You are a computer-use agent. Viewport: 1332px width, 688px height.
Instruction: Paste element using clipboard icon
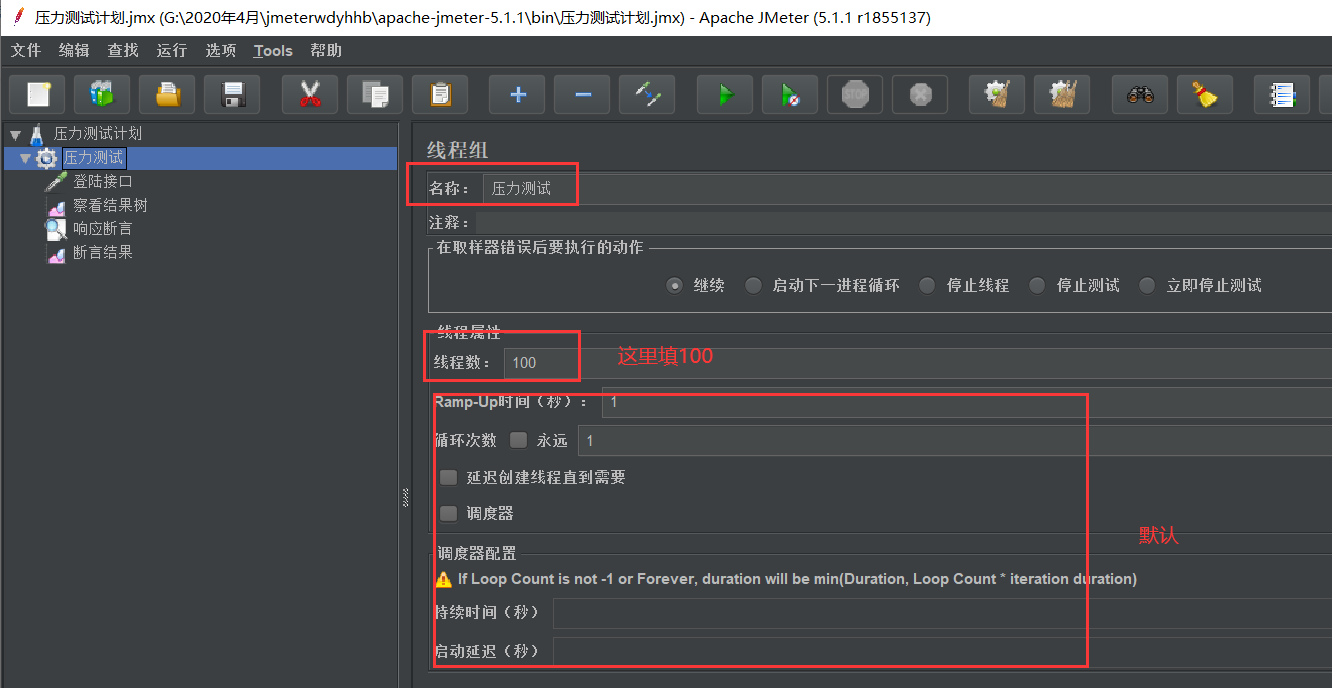[x=440, y=95]
